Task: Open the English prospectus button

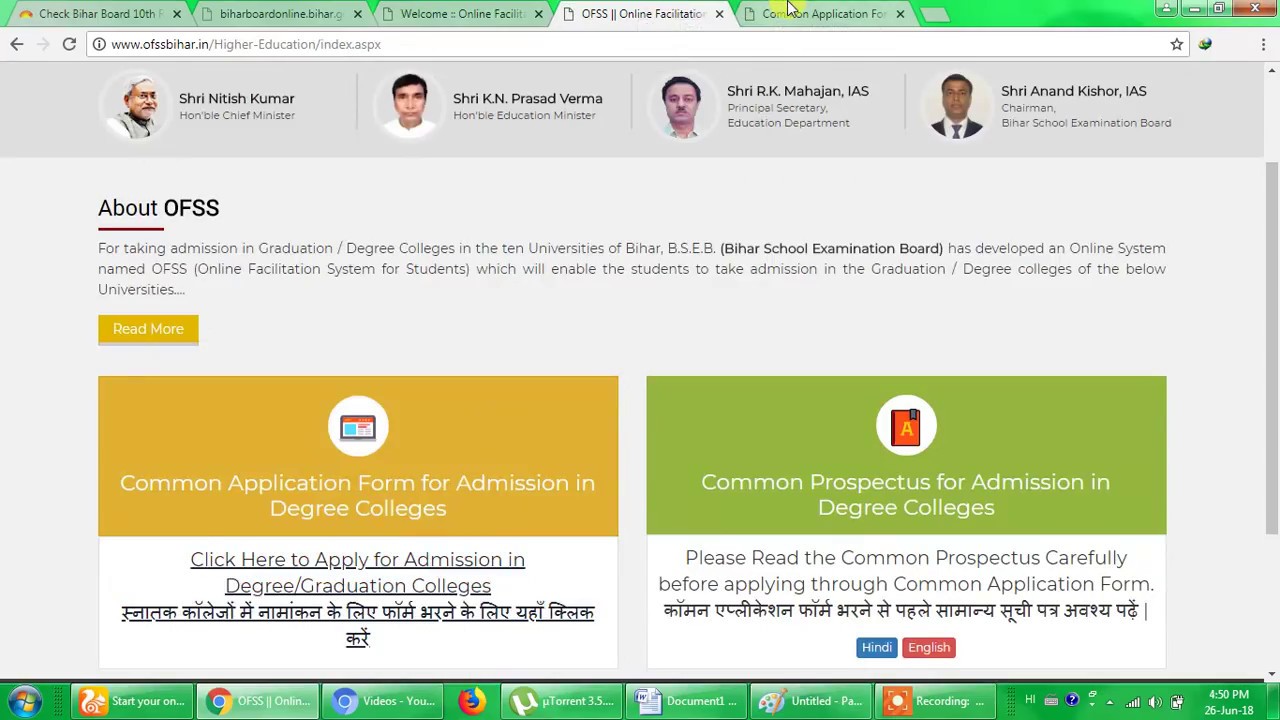Action: click(x=929, y=647)
